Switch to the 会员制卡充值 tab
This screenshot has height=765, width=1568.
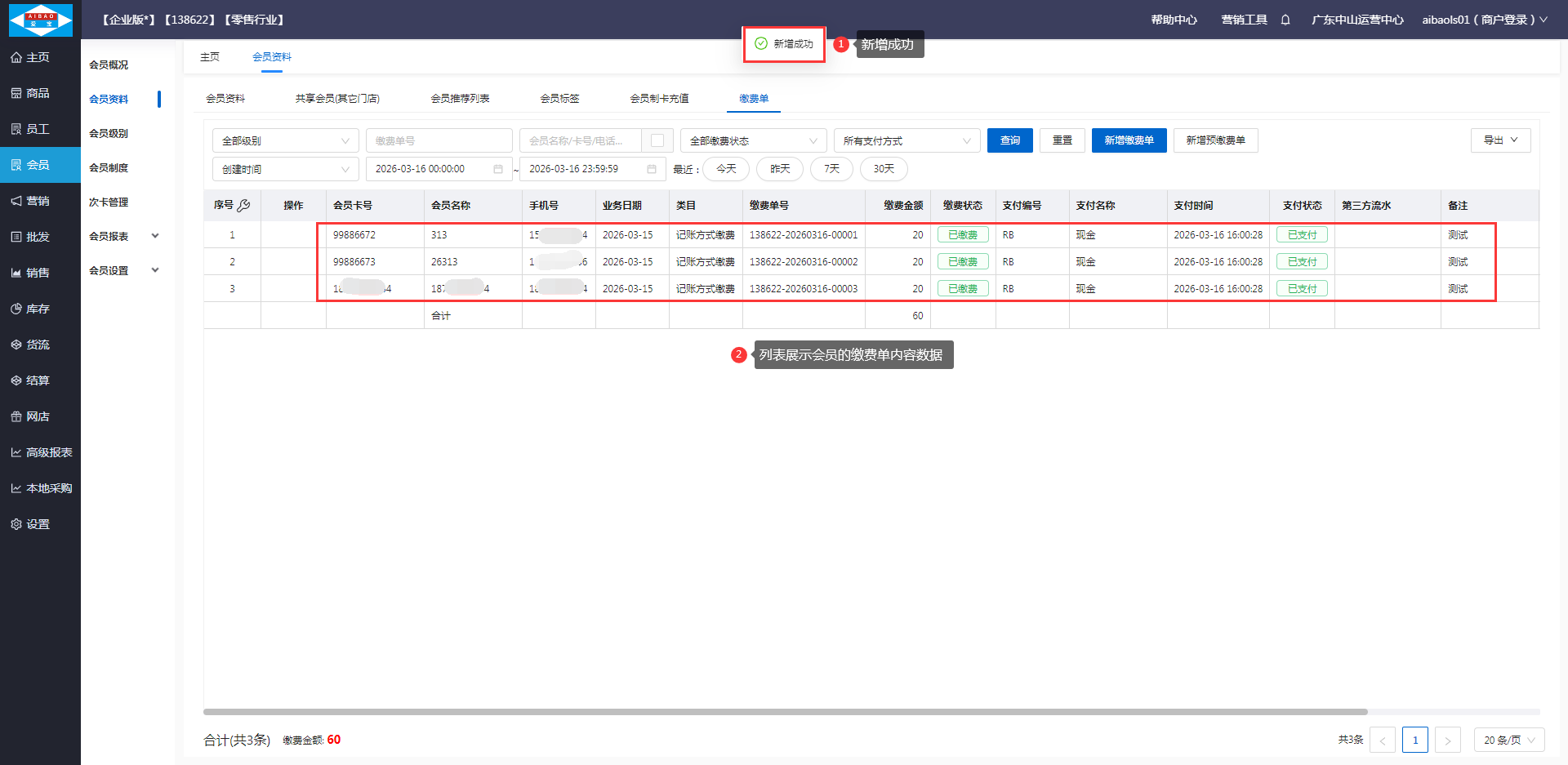[659, 98]
